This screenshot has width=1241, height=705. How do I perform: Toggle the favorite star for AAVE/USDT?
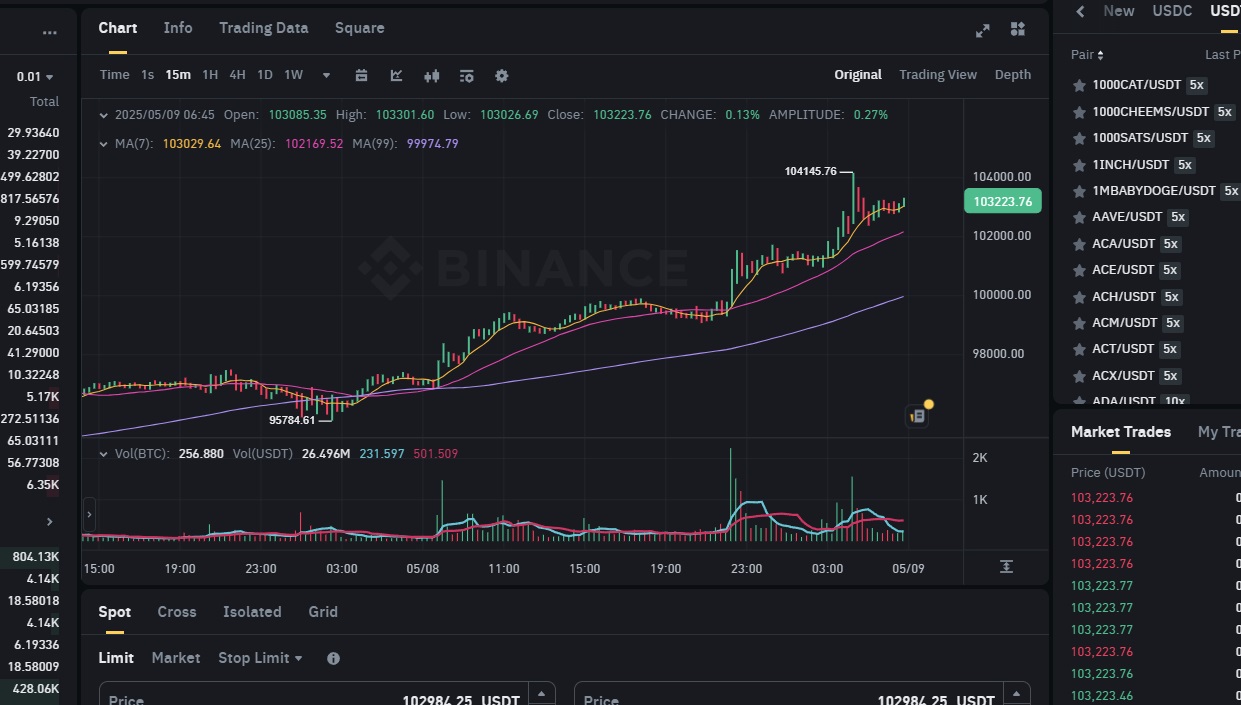pos(1079,217)
